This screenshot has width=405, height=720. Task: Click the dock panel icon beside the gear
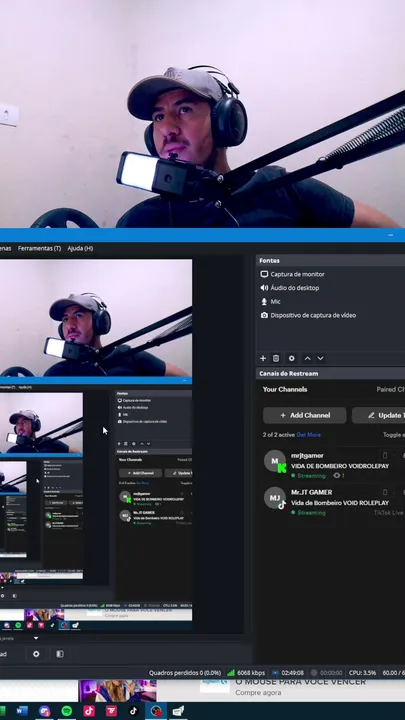(60, 654)
